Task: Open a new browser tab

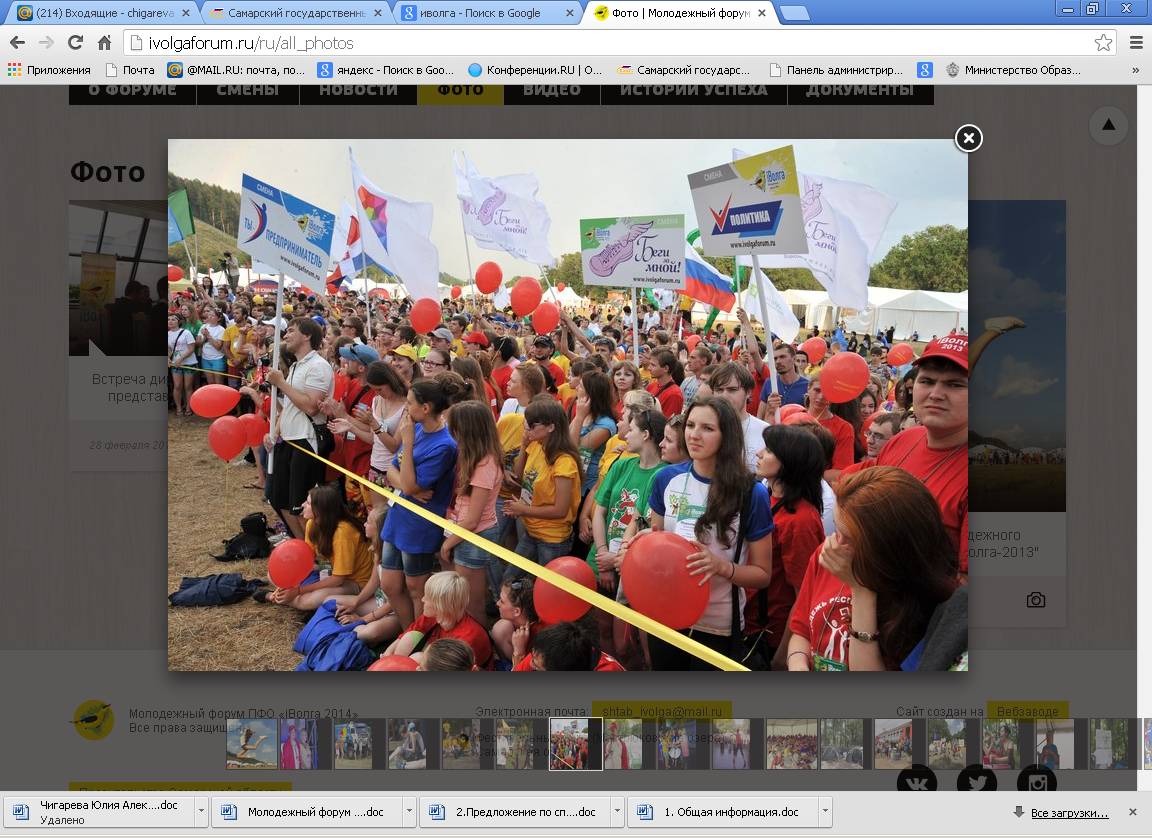Action: (794, 13)
